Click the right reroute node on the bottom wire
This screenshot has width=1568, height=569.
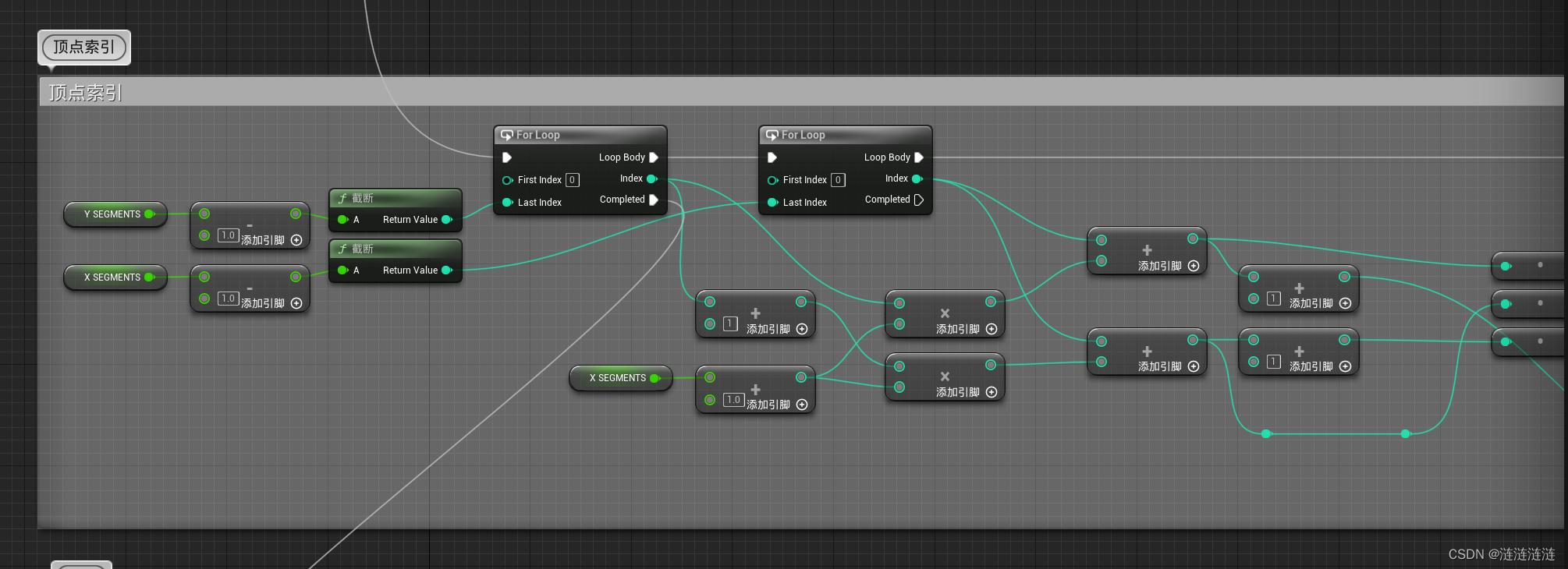coord(1405,433)
